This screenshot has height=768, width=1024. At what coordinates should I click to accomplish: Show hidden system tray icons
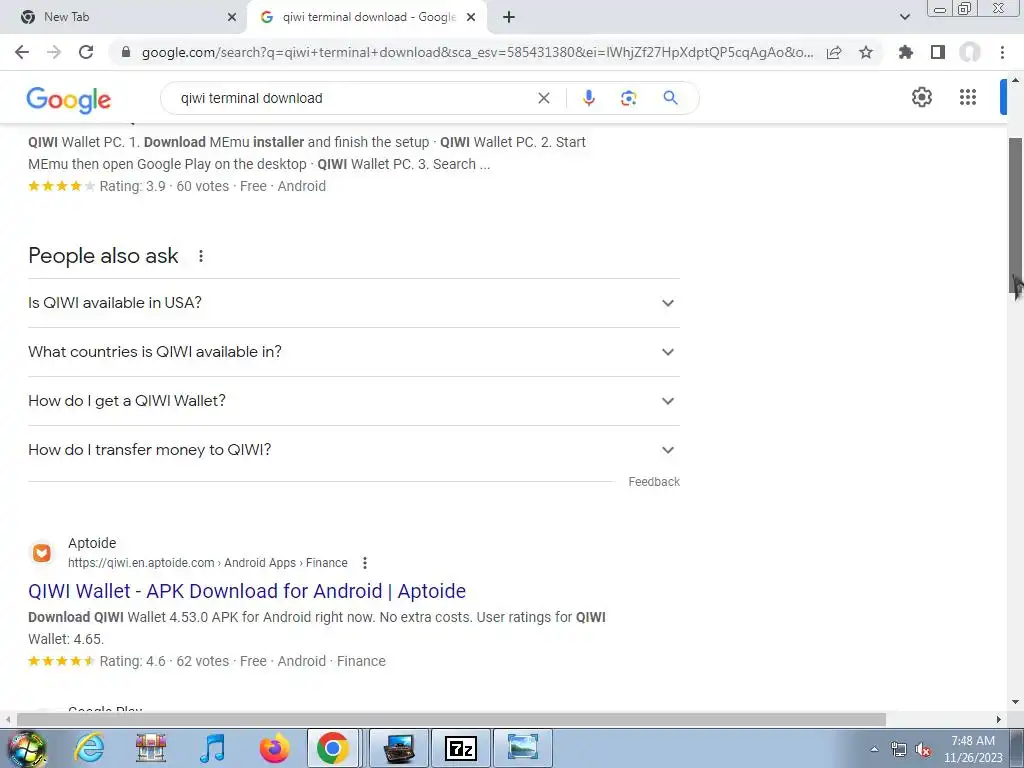tap(874, 749)
